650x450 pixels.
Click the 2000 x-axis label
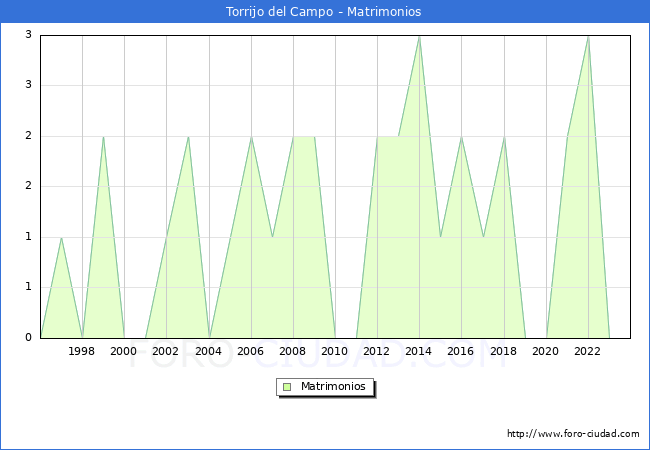coord(124,351)
